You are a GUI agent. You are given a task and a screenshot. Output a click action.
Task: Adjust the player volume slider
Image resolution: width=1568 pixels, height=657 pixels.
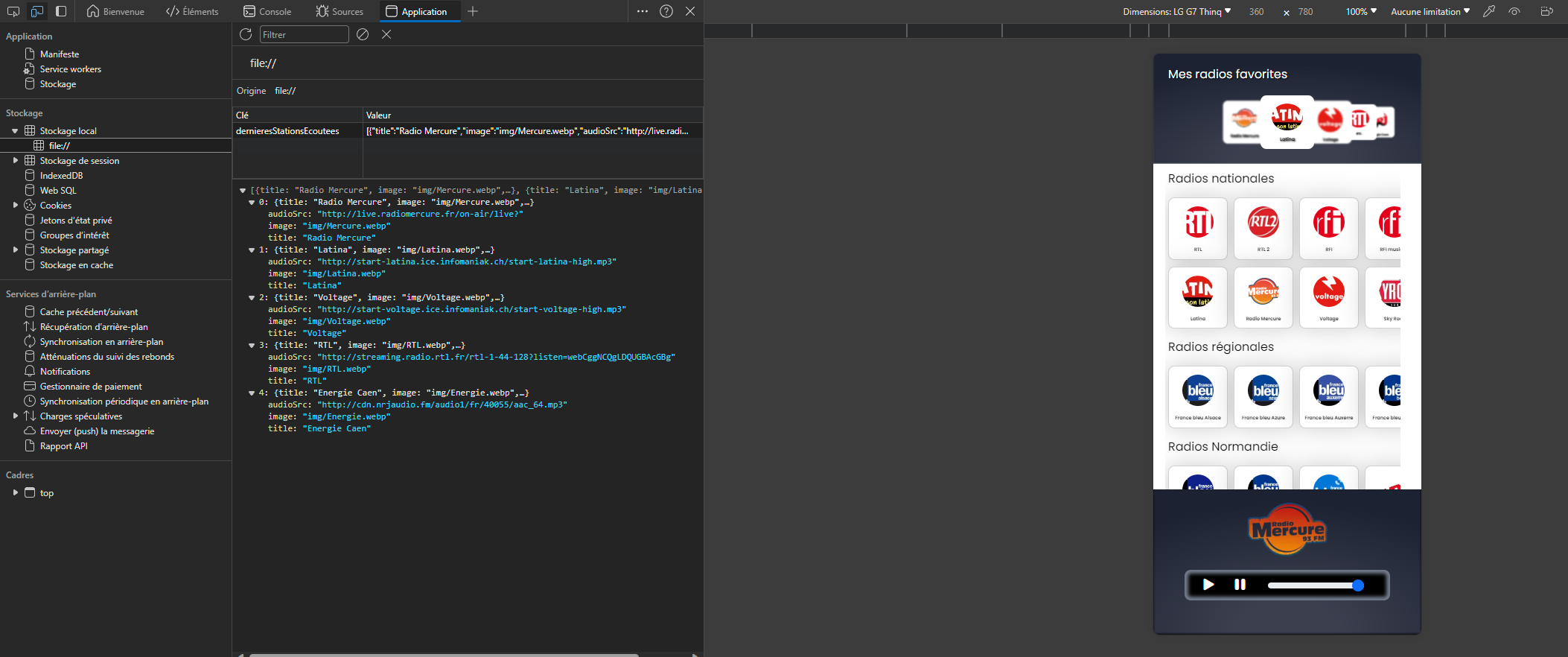(1316, 585)
